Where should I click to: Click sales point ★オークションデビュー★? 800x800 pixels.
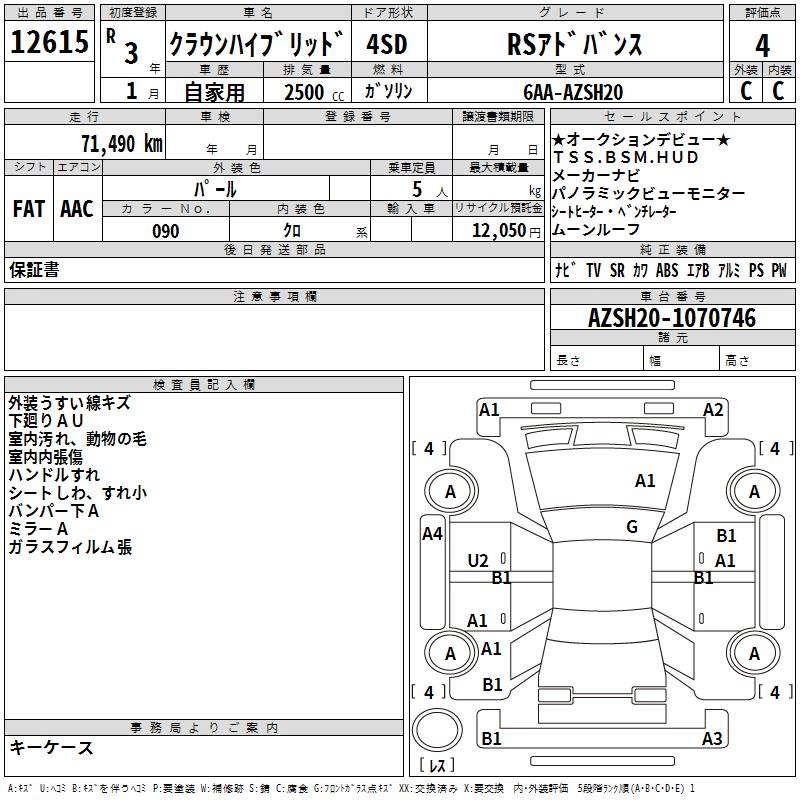tap(641, 139)
